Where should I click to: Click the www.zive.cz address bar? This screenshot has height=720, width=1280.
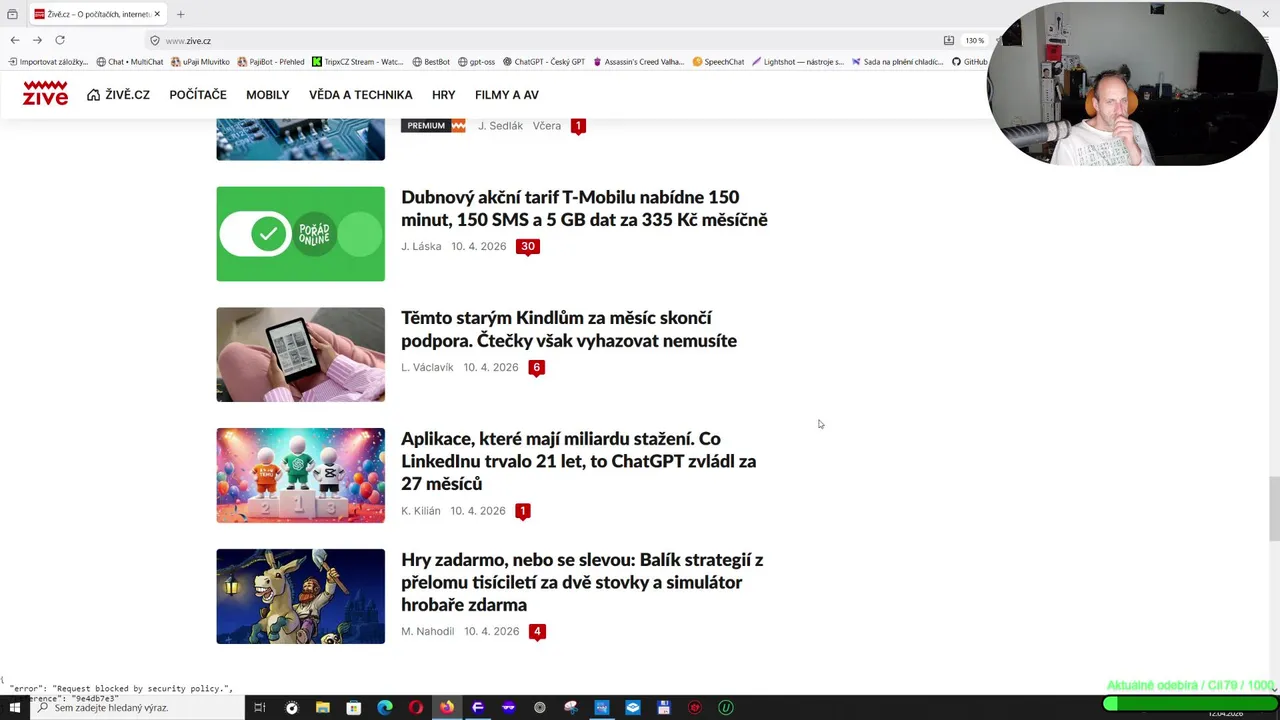pos(540,41)
